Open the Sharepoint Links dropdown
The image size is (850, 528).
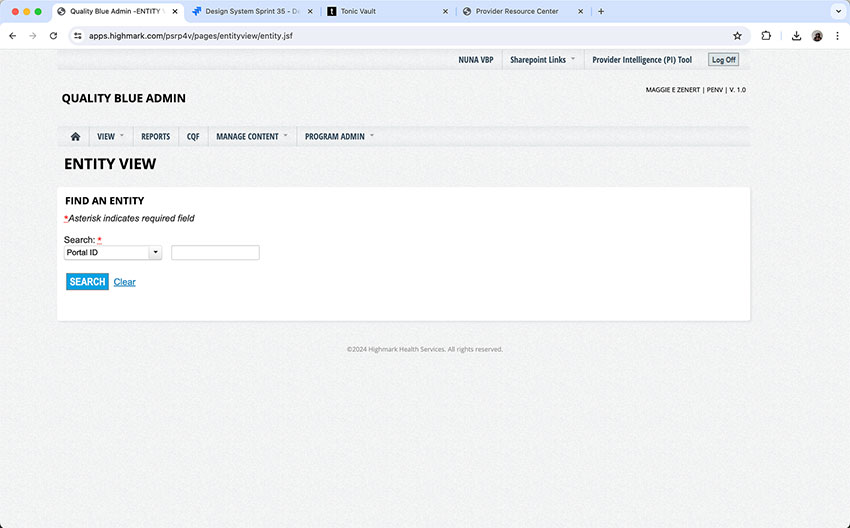542,60
